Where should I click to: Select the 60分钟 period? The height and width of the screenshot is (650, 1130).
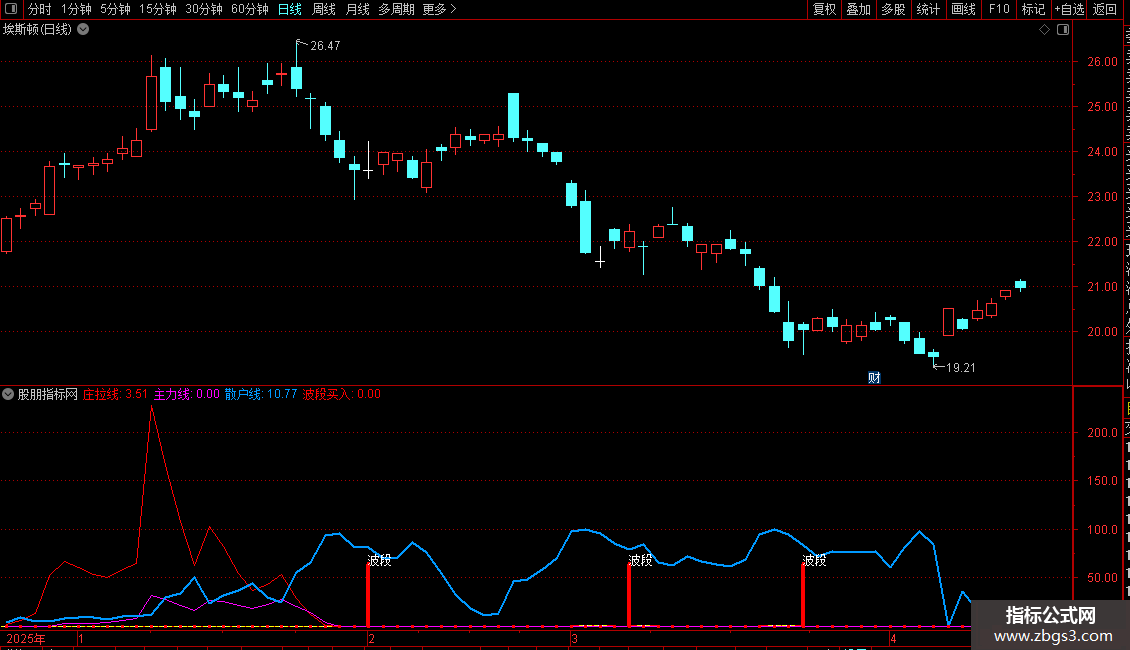click(250, 9)
